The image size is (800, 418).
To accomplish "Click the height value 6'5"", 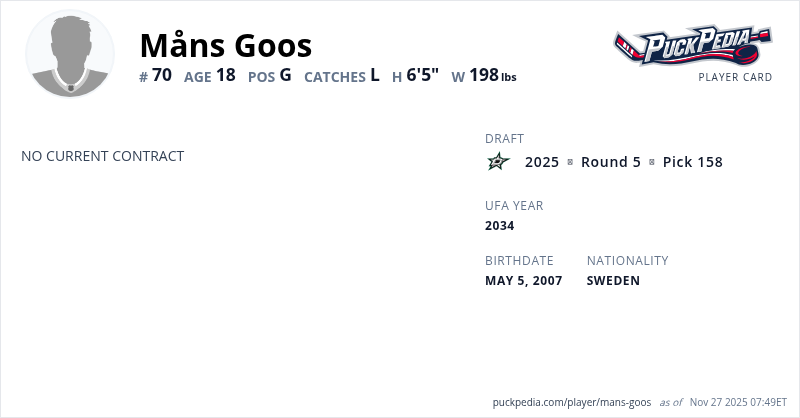I will [x=422, y=75].
